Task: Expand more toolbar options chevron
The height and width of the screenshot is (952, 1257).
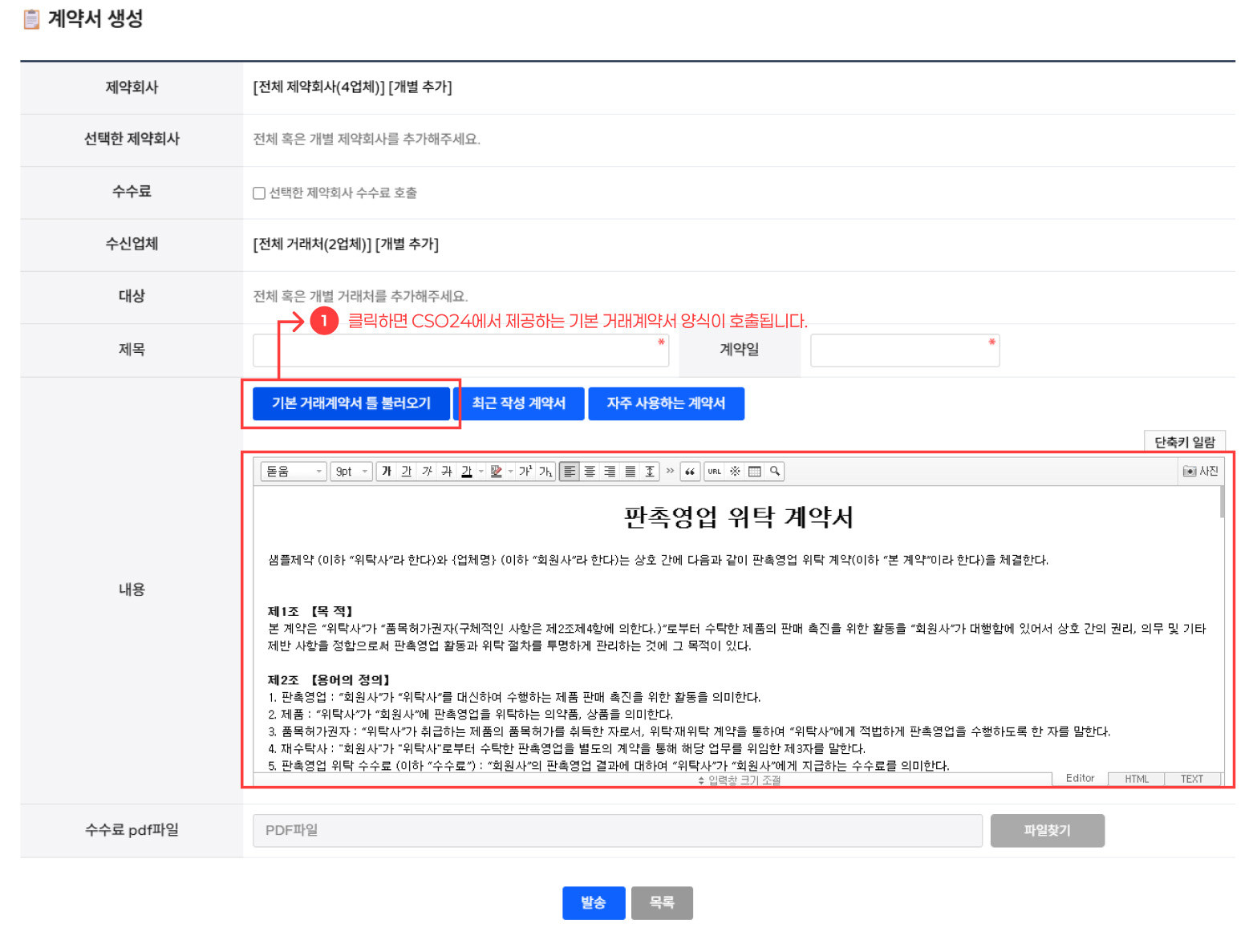Action: point(670,471)
